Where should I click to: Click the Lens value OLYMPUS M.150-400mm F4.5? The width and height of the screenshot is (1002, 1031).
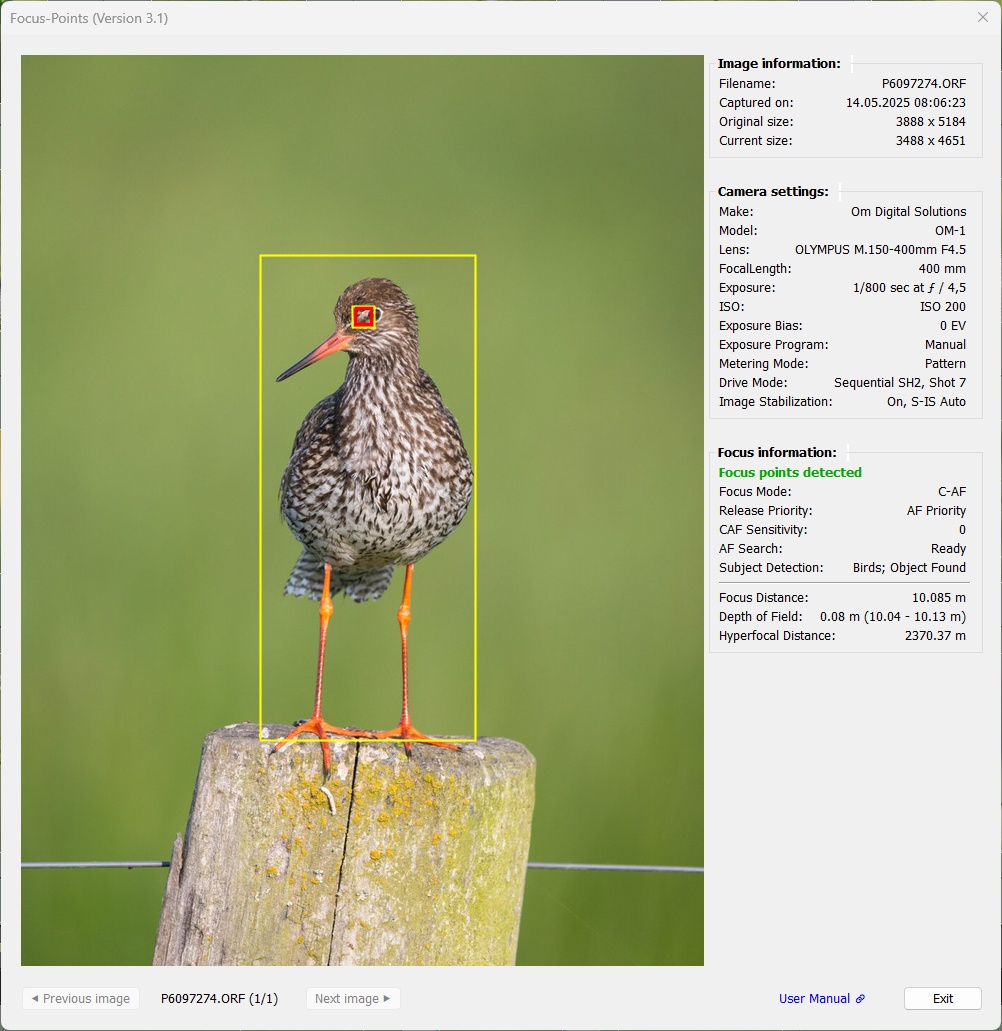tap(880, 250)
